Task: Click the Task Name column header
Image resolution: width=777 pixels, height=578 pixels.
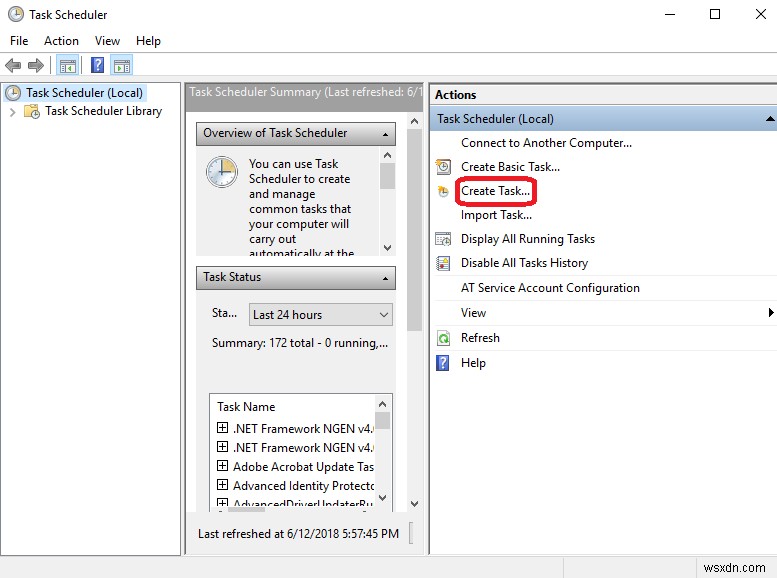Action: coord(246,407)
